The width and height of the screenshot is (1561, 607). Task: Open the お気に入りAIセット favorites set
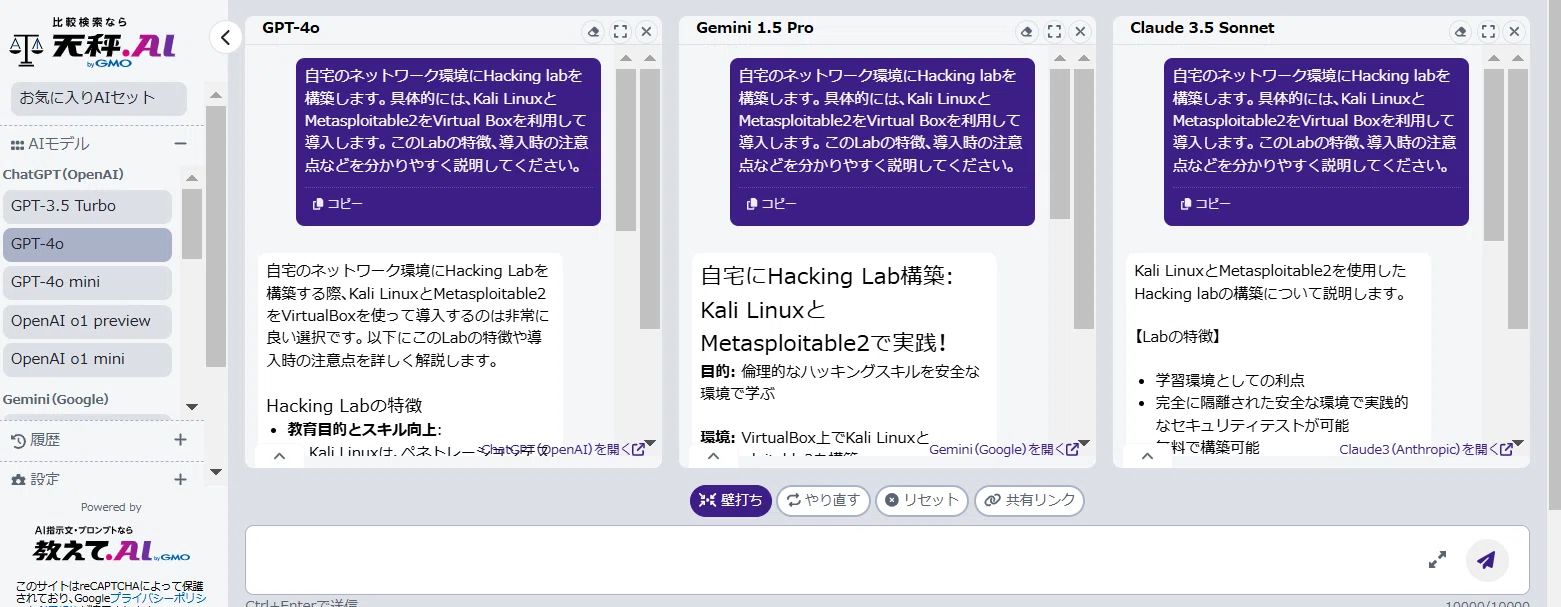98,98
